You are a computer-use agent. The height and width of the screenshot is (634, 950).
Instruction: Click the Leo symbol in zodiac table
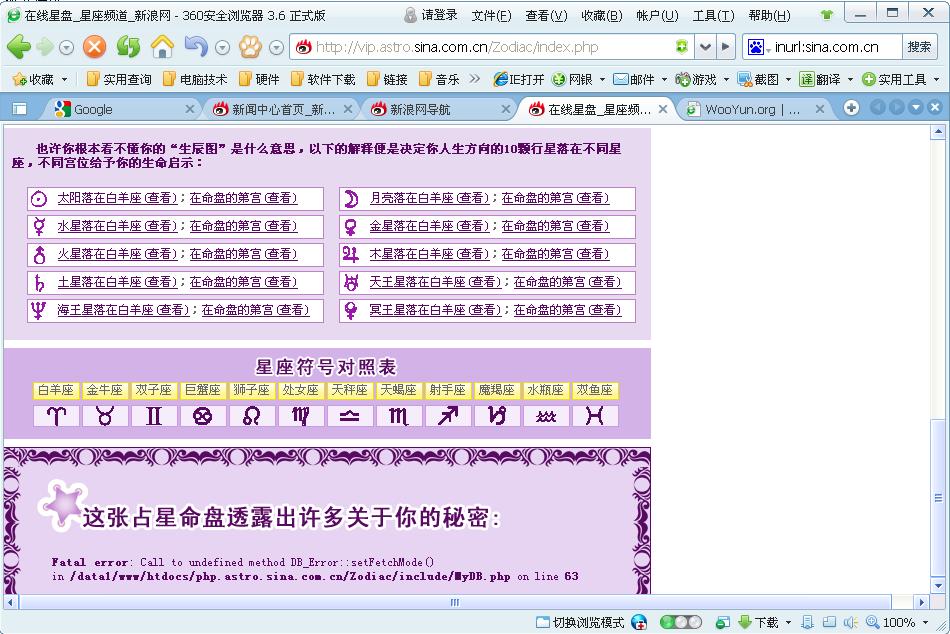pyautogui.click(x=251, y=416)
